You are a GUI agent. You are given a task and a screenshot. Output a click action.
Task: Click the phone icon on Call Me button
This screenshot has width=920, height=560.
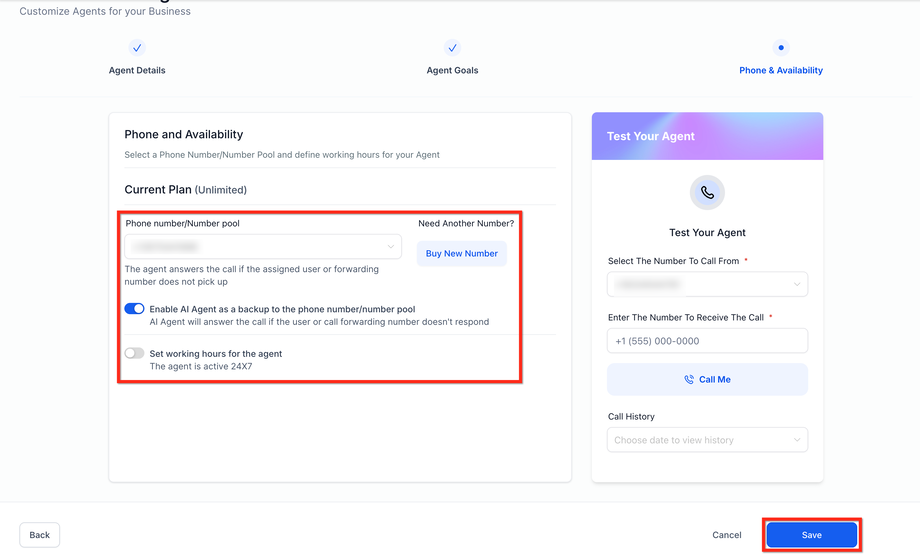point(689,380)
